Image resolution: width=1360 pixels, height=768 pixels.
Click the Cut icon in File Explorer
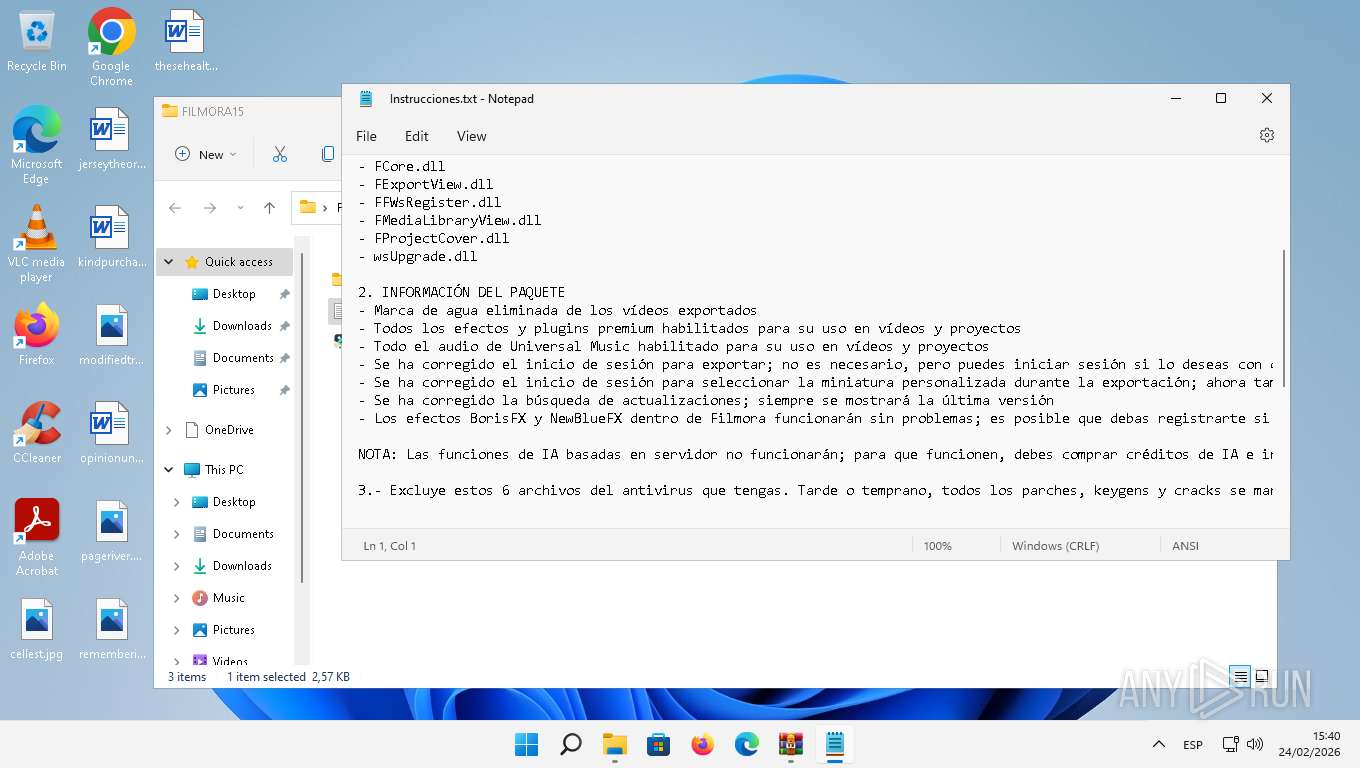(280, 154)
